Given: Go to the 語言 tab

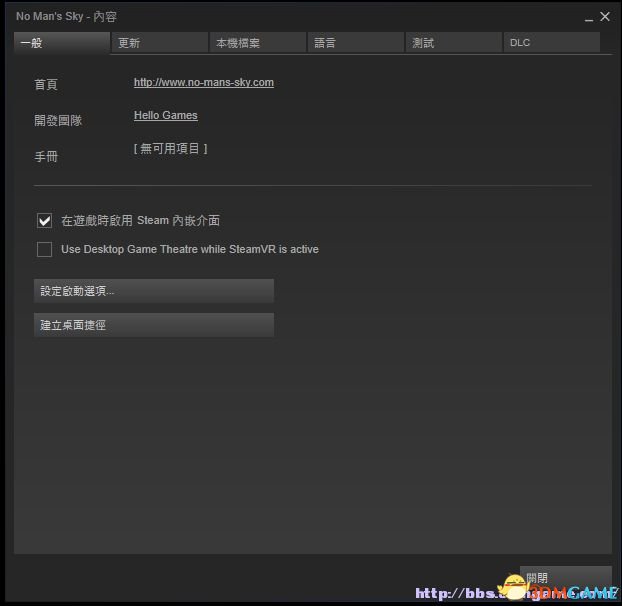Looking at the screenshot, I should coord(356,42).
